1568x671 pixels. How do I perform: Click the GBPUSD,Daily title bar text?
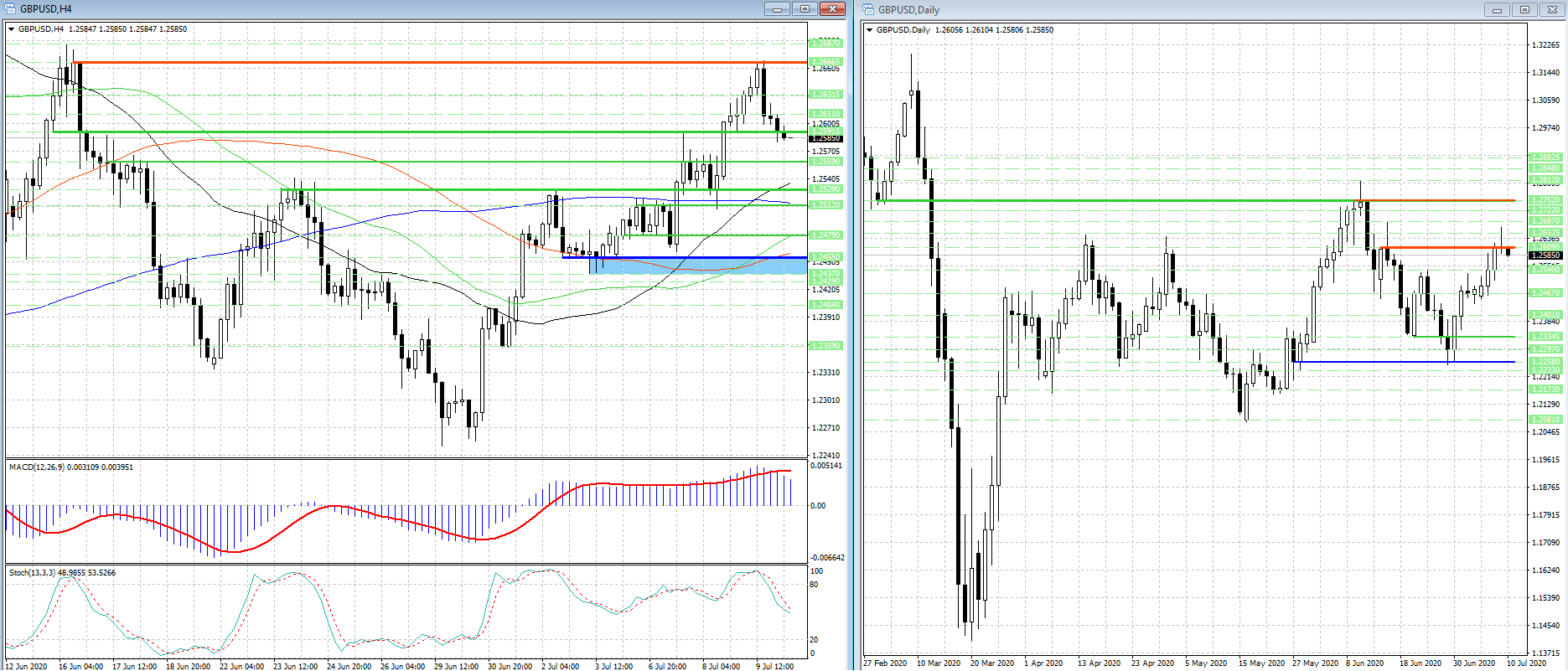click(x=908, y=10)
